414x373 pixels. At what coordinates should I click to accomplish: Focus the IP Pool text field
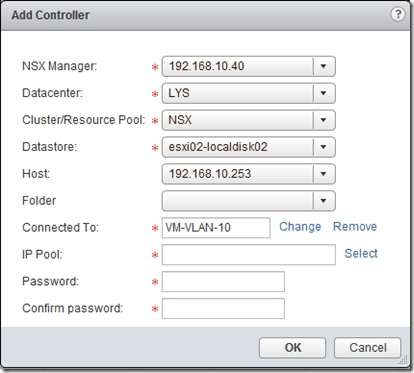point(249,255)
